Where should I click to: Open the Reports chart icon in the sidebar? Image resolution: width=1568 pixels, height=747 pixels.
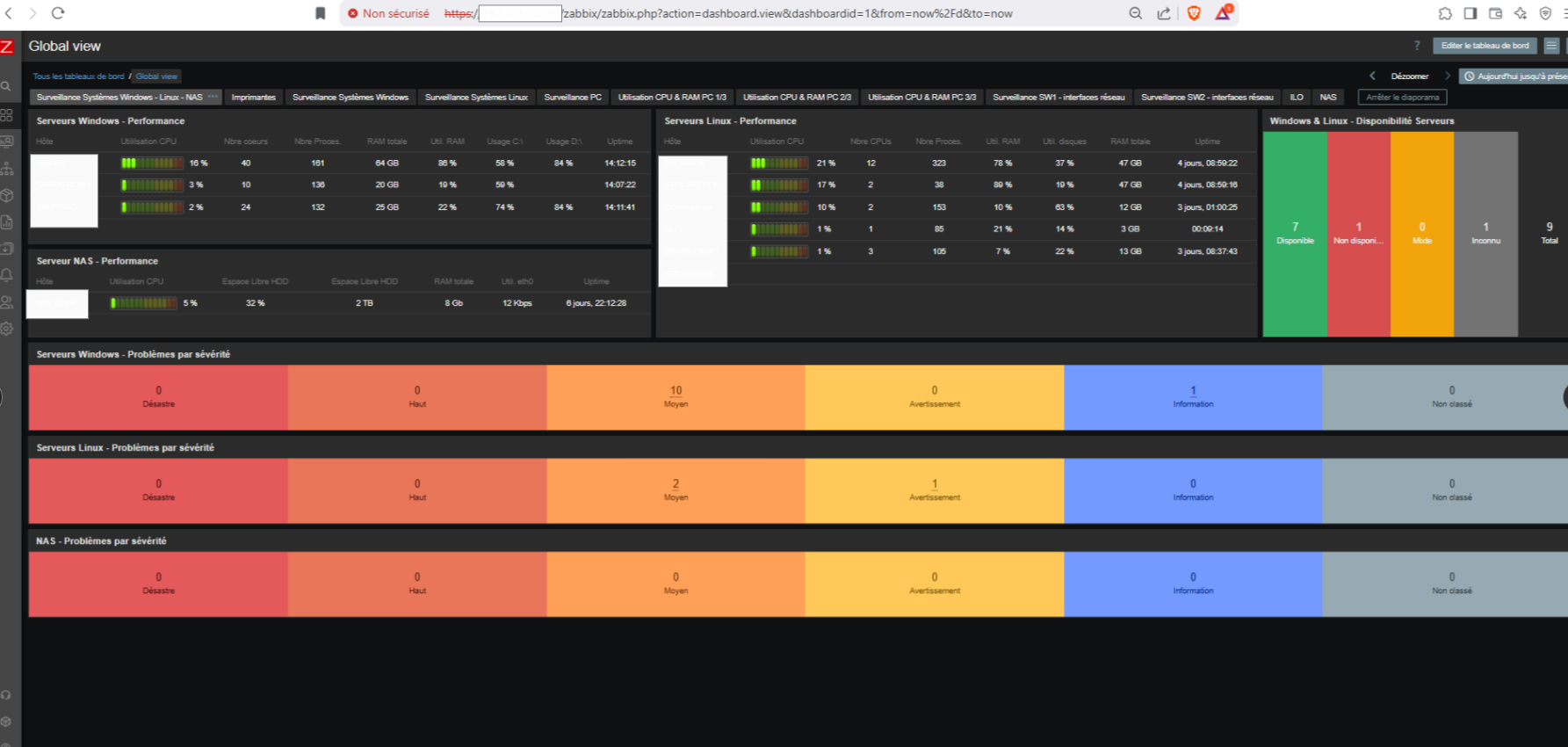(x=6, y=222)
